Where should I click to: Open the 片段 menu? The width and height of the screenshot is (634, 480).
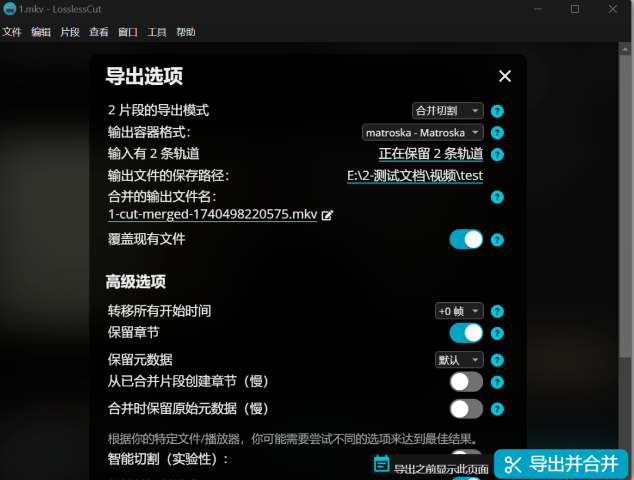pos(70,32)
